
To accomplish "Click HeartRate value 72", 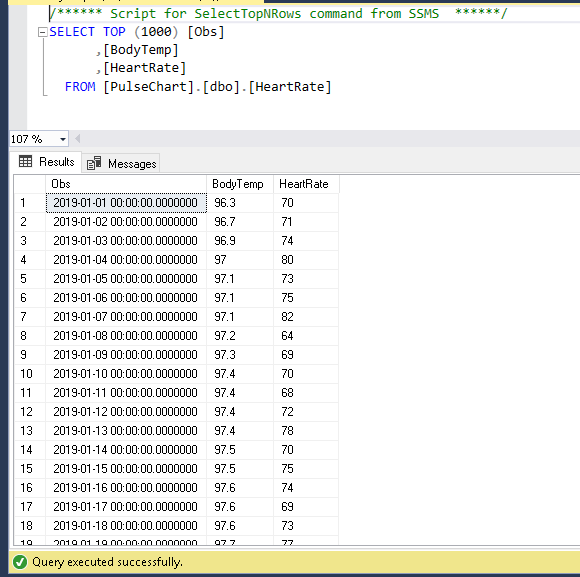I will [x=306, y=412].
